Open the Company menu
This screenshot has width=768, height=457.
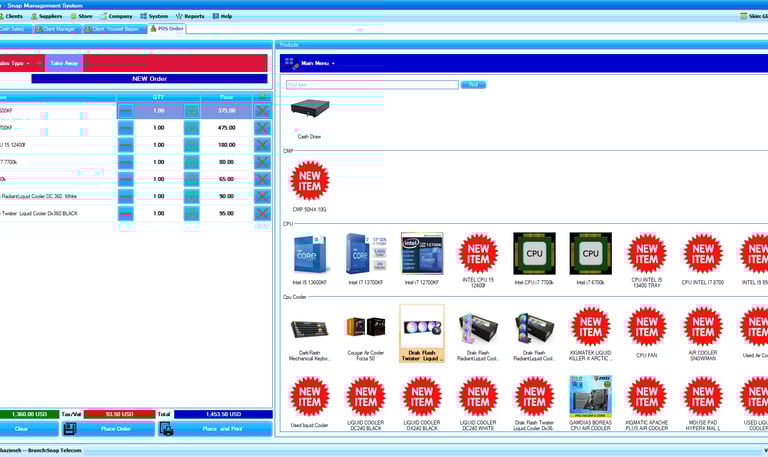tap(117, 16)
